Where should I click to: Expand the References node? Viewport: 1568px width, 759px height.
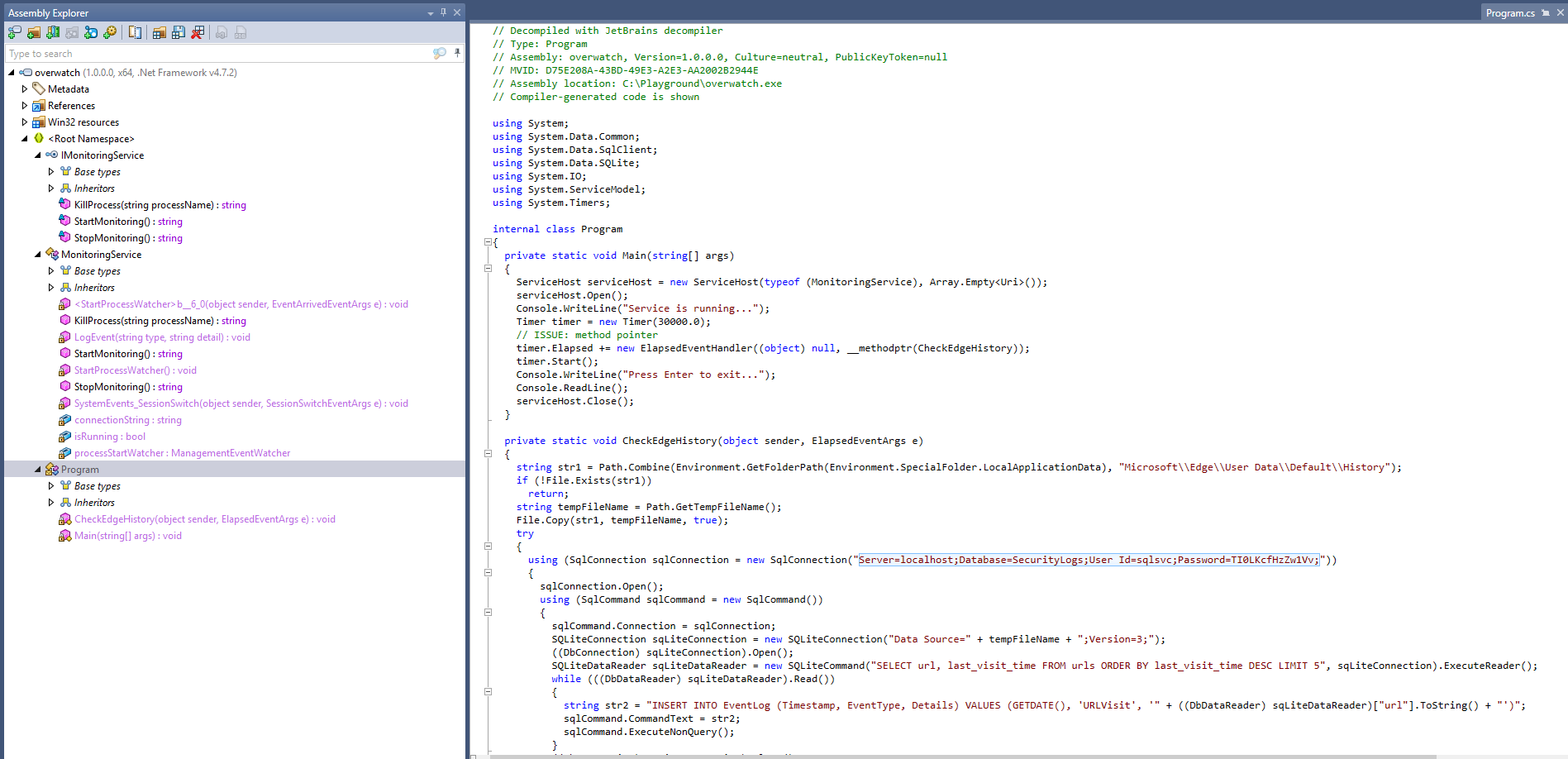(x=25, y=106)
